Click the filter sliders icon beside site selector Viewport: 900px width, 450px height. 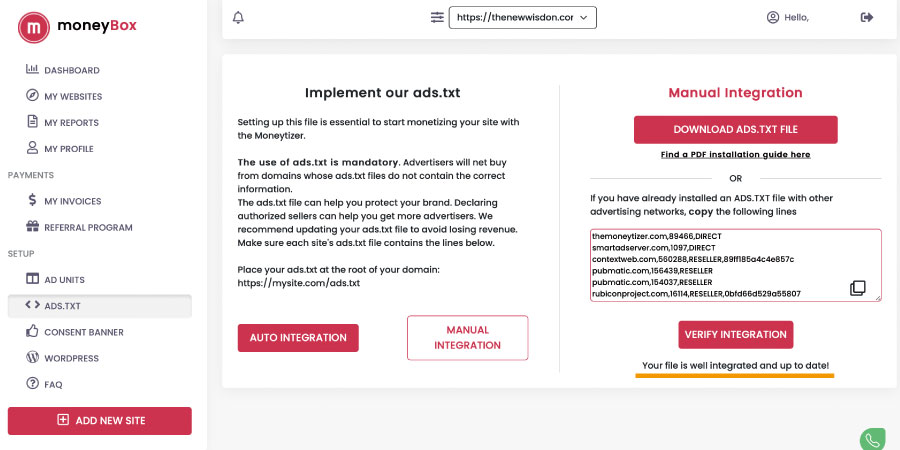point(437,17)
